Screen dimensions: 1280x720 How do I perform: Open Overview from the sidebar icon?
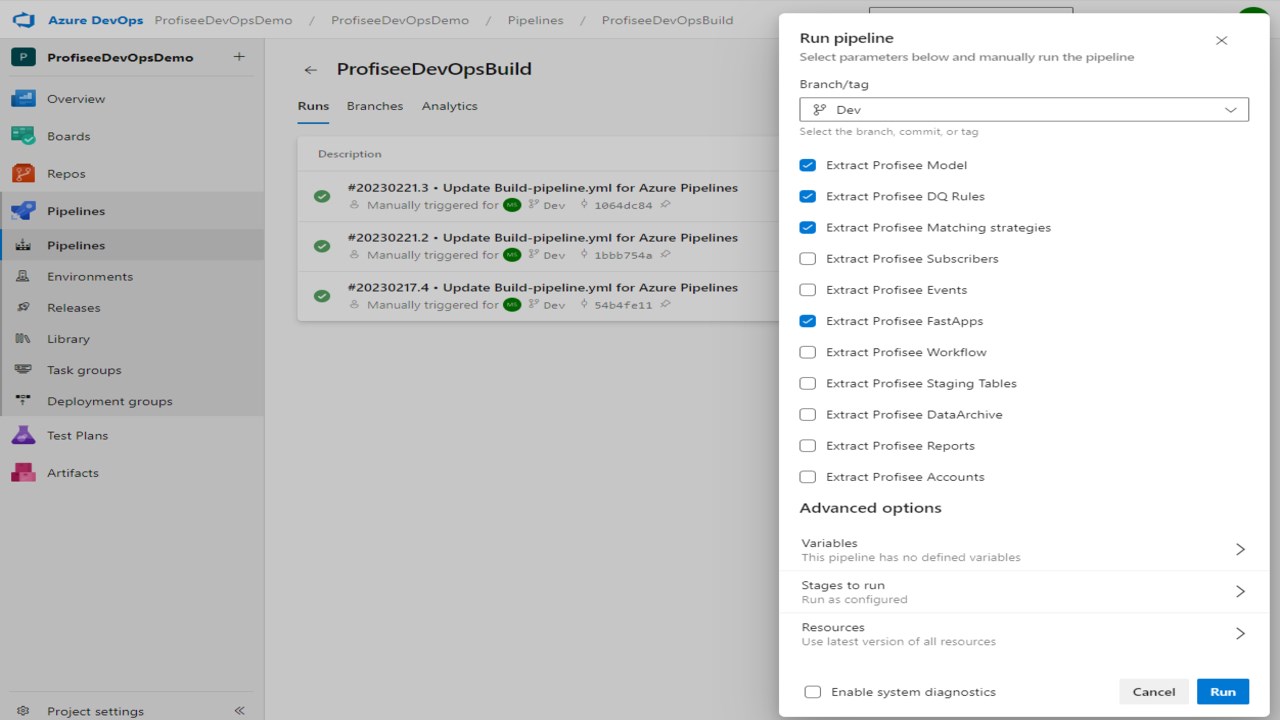click(23, 99)
